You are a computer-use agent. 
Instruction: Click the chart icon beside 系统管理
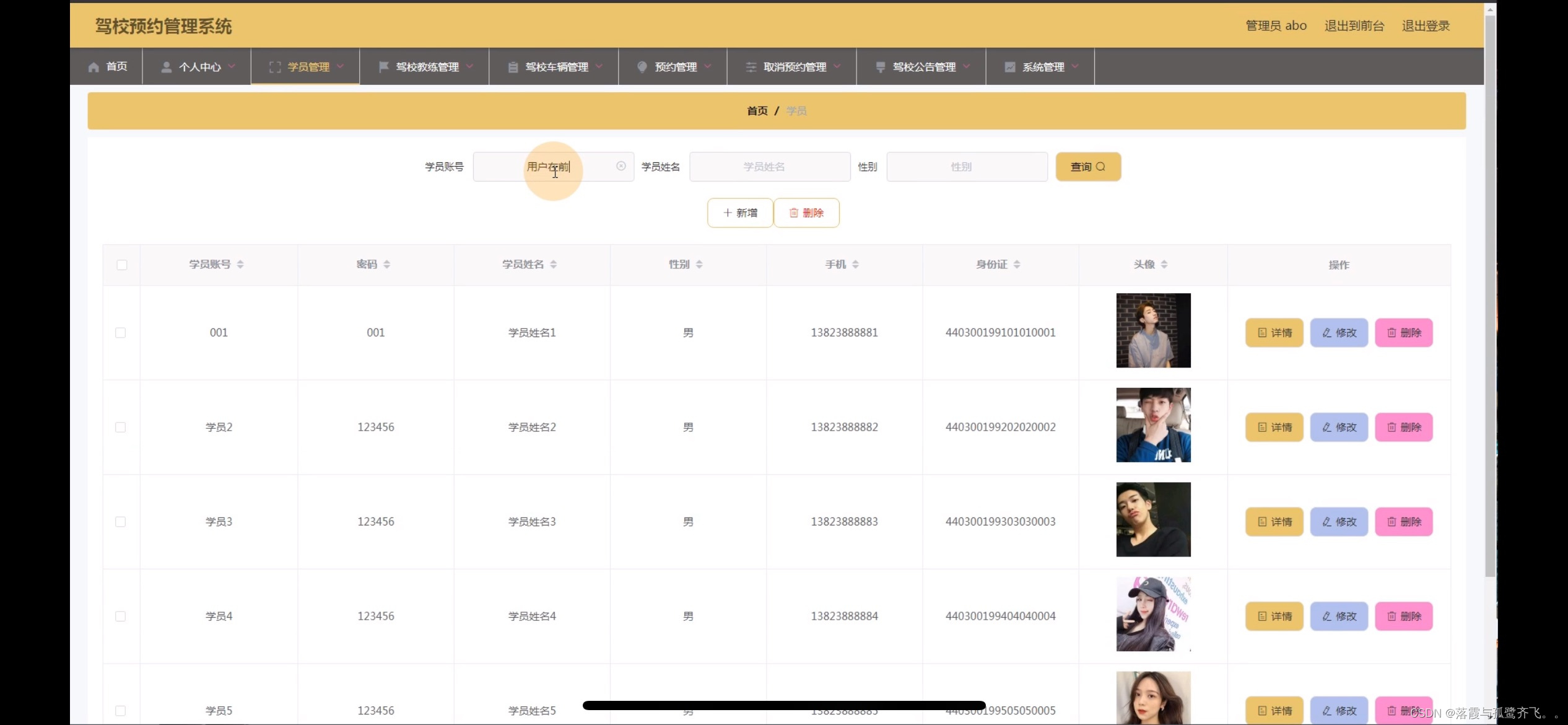coord(1009,67)
